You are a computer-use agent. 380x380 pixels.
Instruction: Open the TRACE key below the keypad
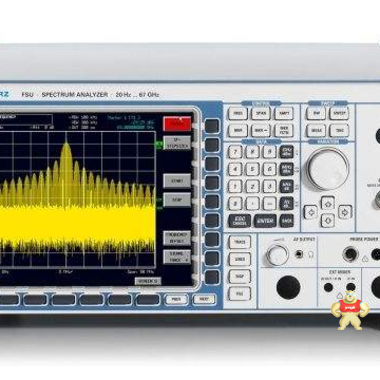(240, 242)
